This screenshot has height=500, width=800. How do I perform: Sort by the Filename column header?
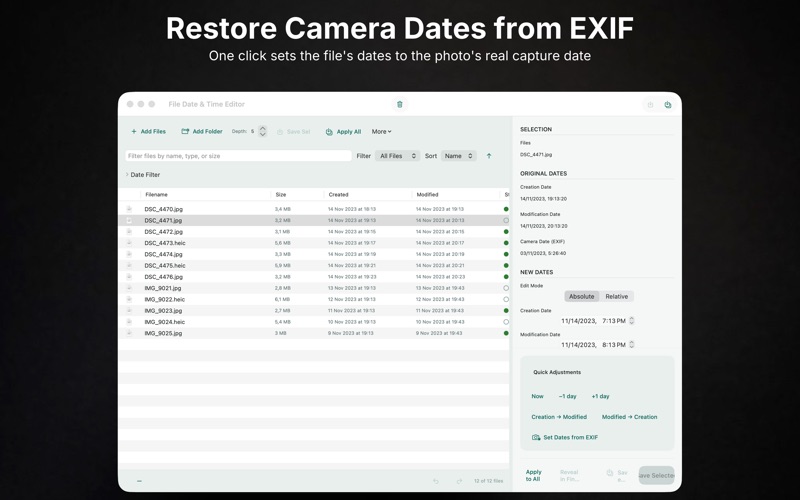tap(156, 194)
